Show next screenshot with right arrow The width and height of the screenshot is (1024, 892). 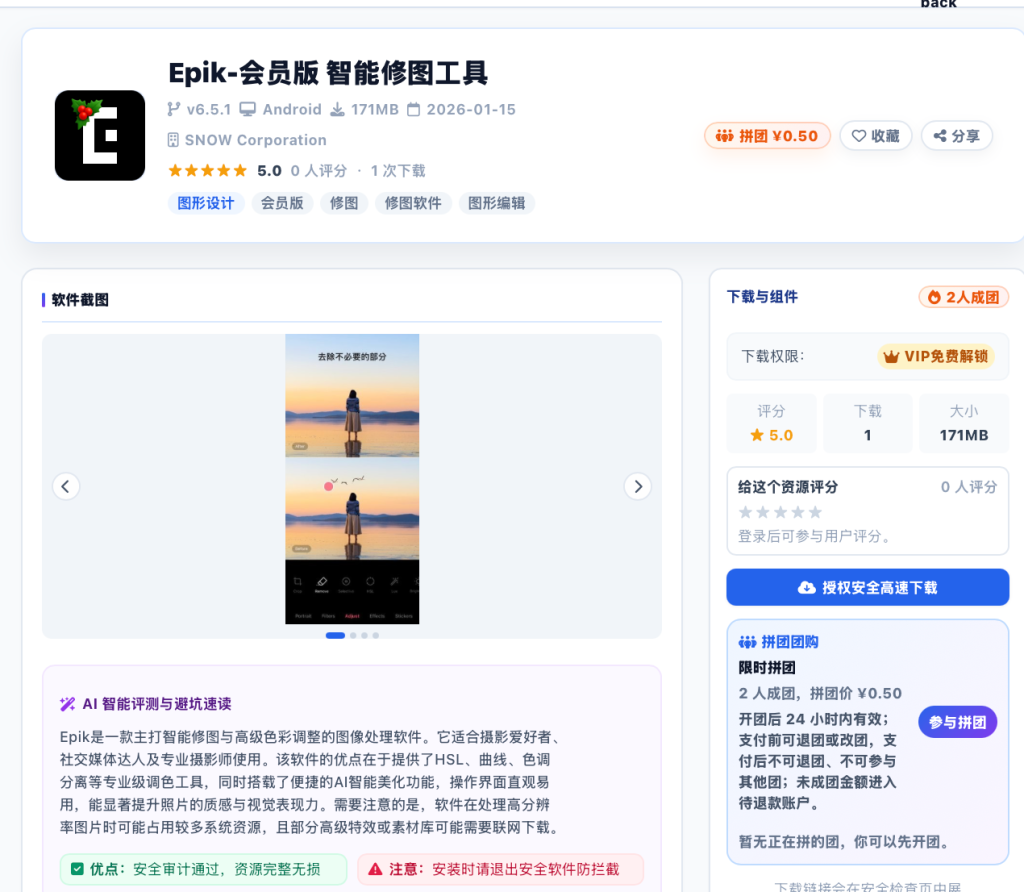[637, 486]
